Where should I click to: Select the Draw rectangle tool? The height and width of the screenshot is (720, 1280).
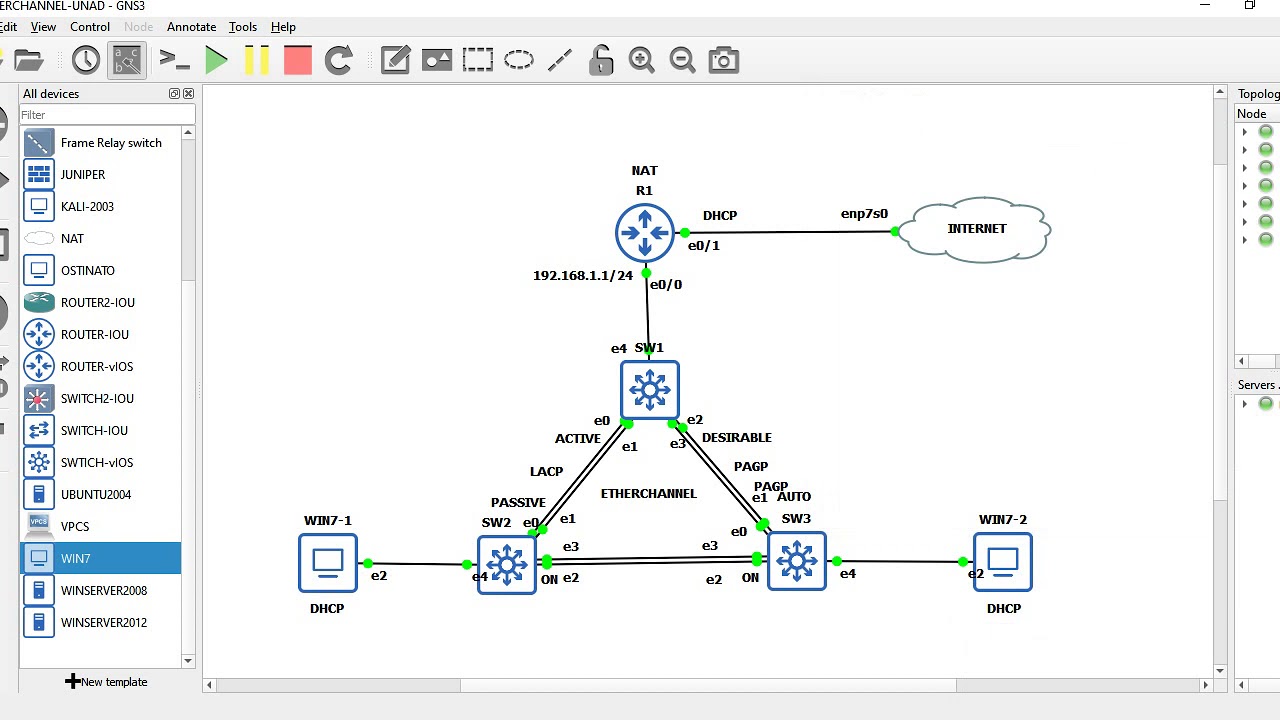(478, 61)
